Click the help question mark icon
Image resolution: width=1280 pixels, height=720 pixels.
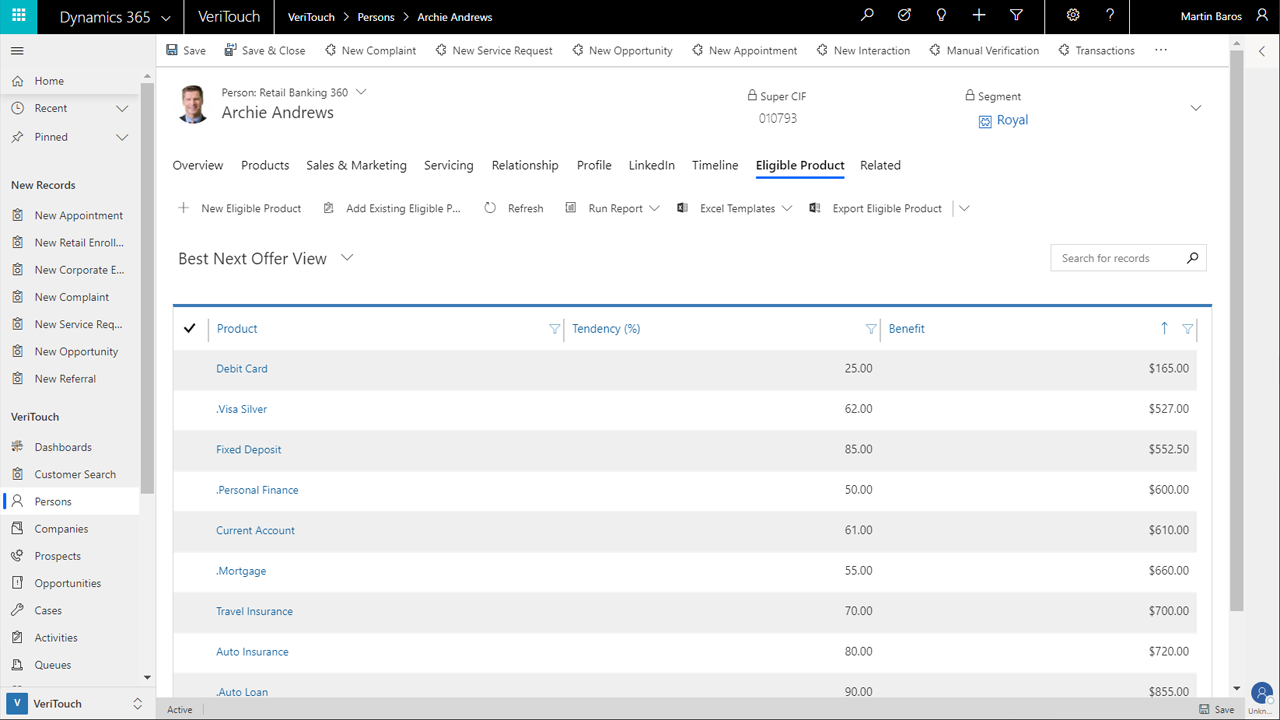[1110, 16]
